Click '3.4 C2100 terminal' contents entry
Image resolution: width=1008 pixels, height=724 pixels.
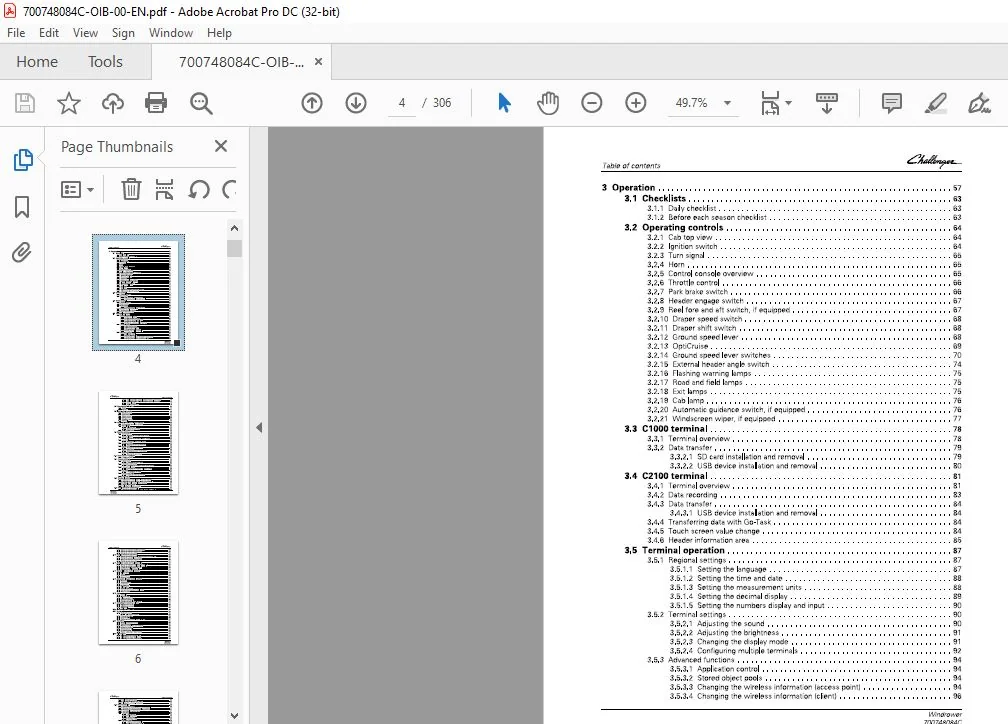pos(793,476)
